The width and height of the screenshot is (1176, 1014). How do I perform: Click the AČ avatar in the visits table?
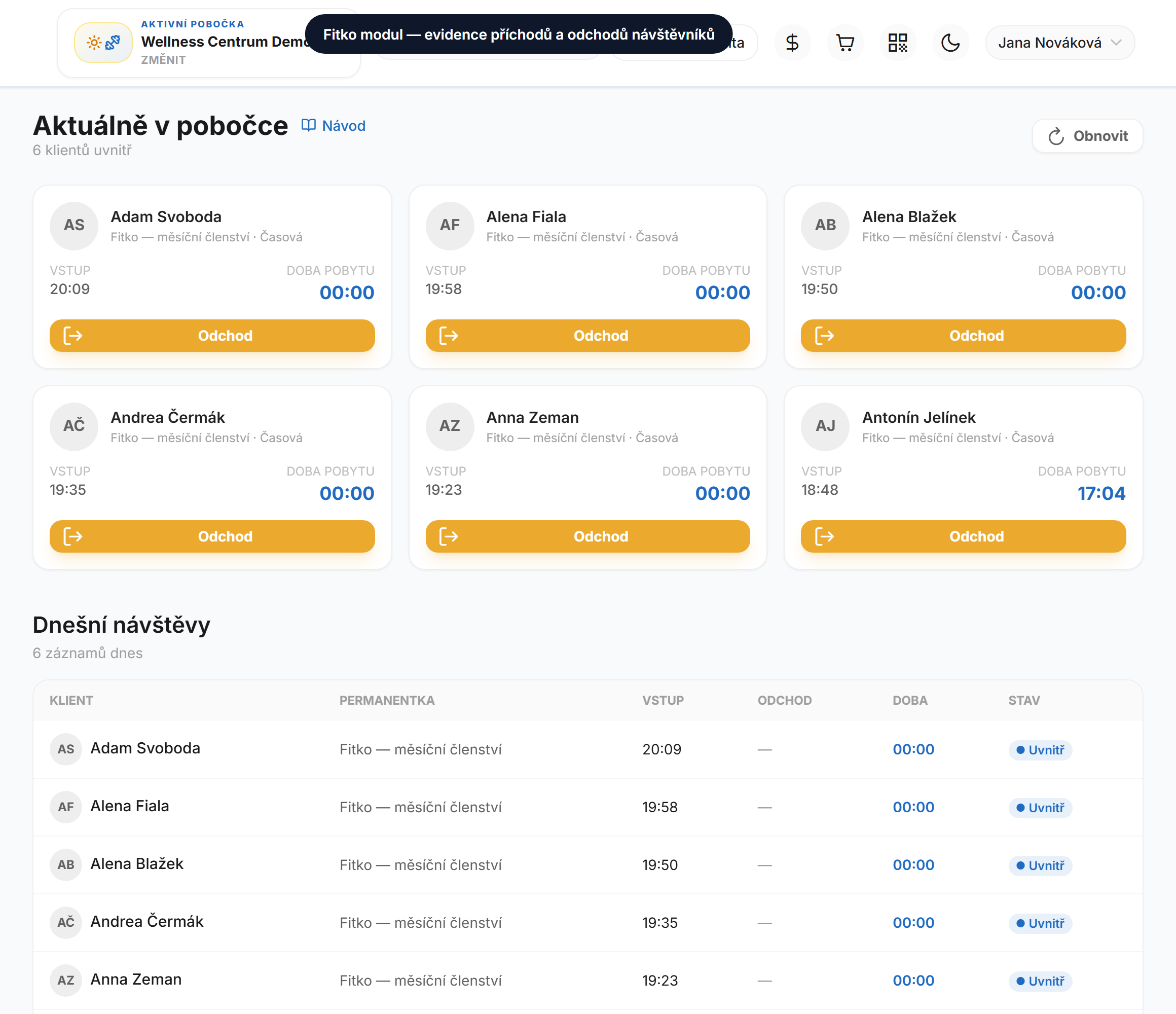point(66,923)
